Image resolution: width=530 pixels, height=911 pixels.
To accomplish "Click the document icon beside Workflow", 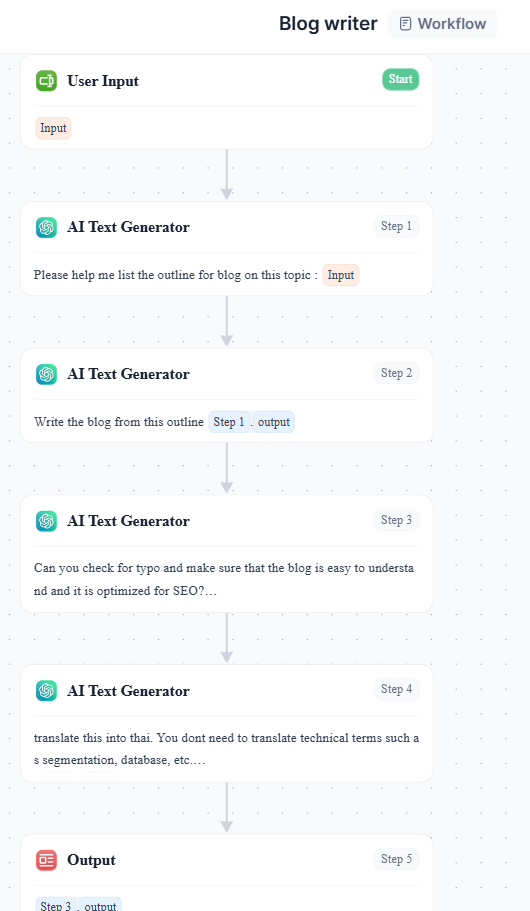I will 406,24.
